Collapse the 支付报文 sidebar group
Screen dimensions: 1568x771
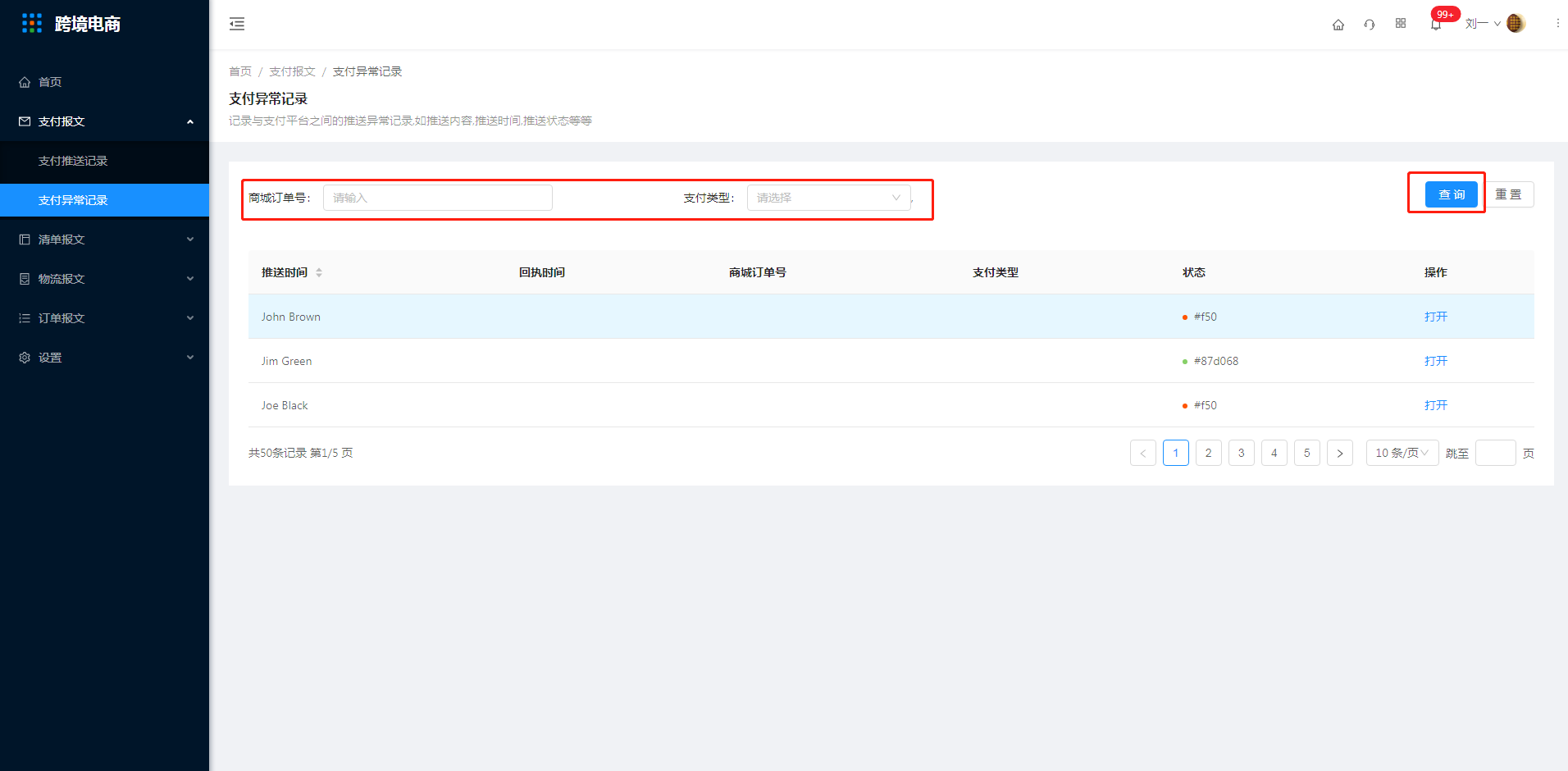pos(104,121)
